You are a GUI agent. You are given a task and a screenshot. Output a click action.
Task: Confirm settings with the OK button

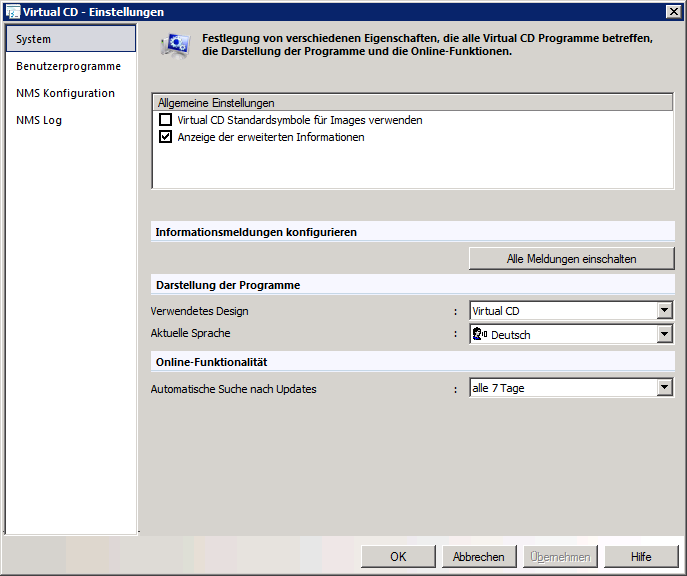tap(398, 557)
